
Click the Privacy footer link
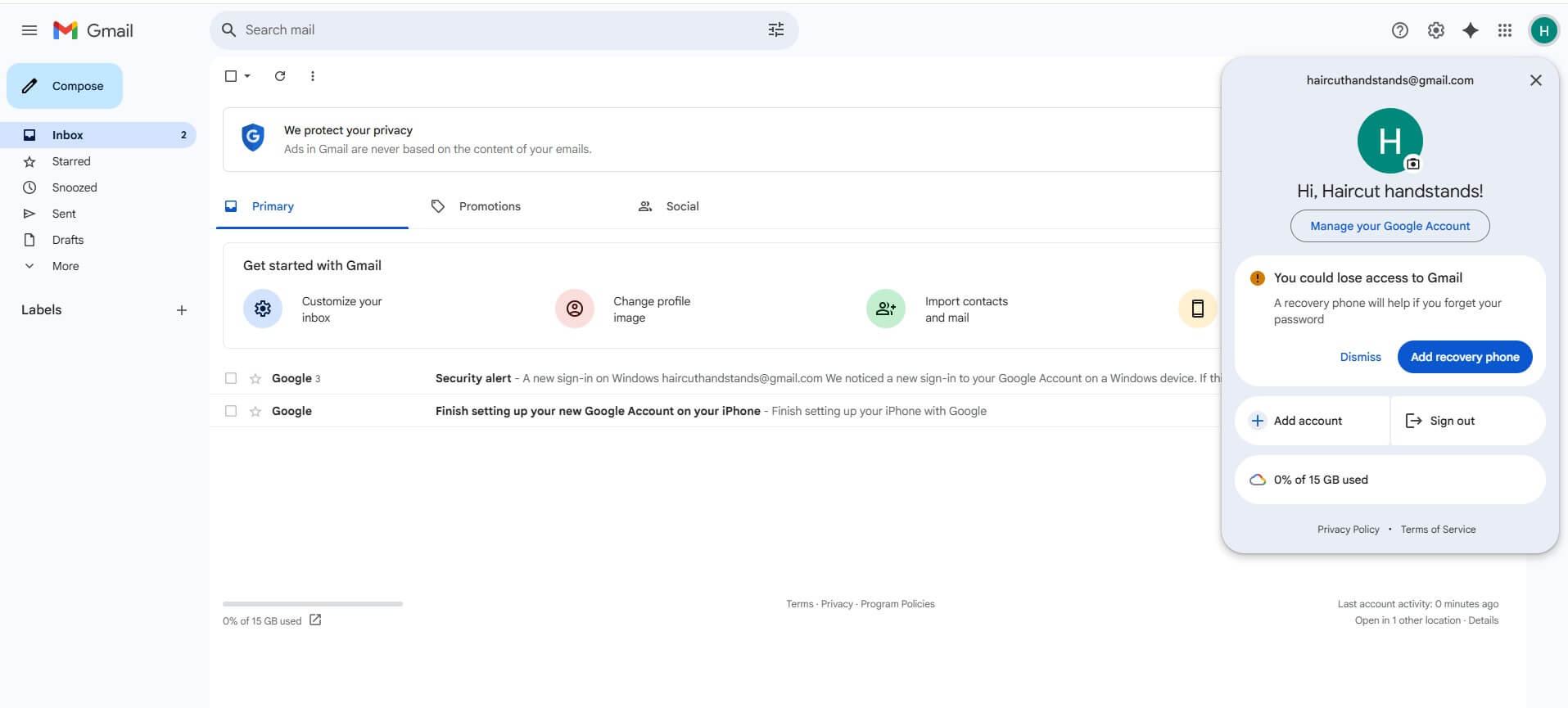837,604
